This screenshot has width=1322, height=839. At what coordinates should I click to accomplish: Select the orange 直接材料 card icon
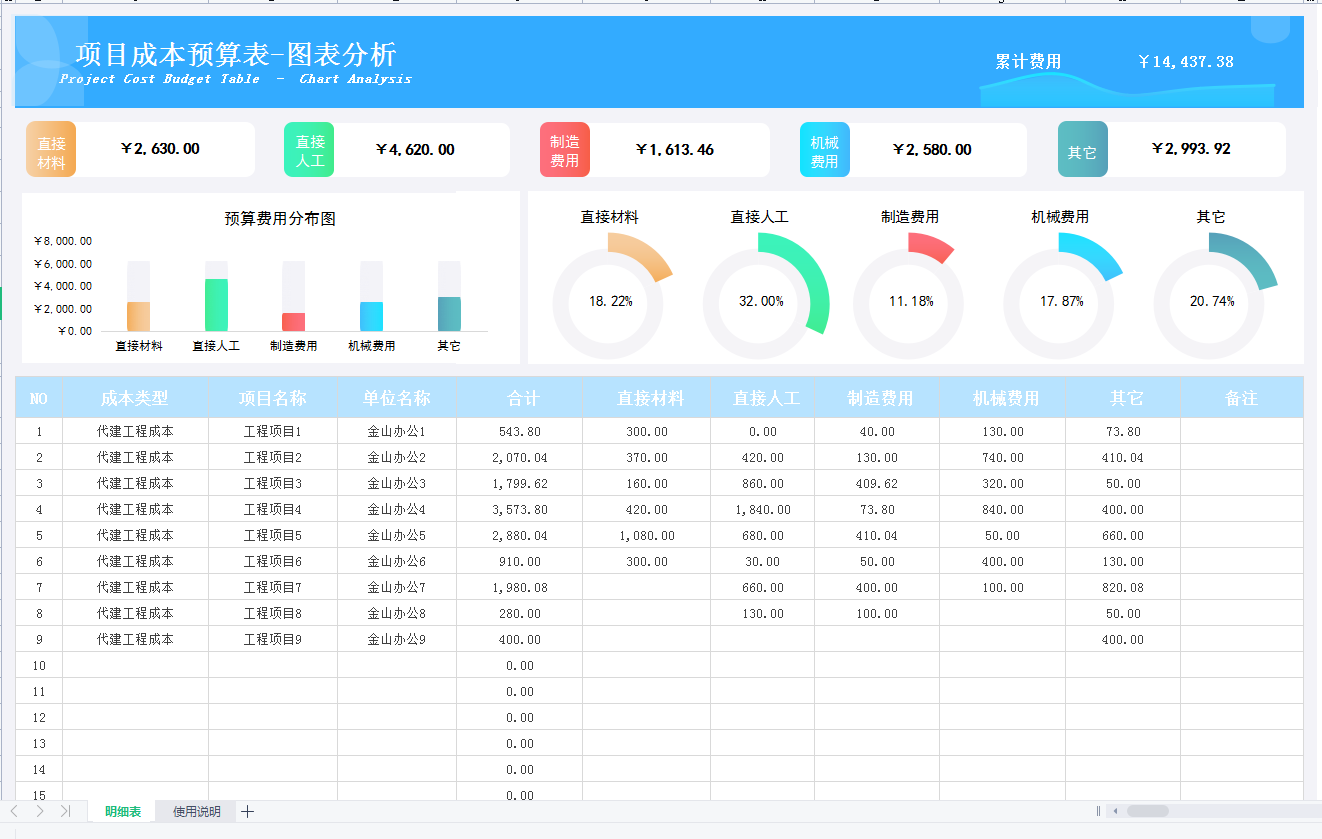51,150
